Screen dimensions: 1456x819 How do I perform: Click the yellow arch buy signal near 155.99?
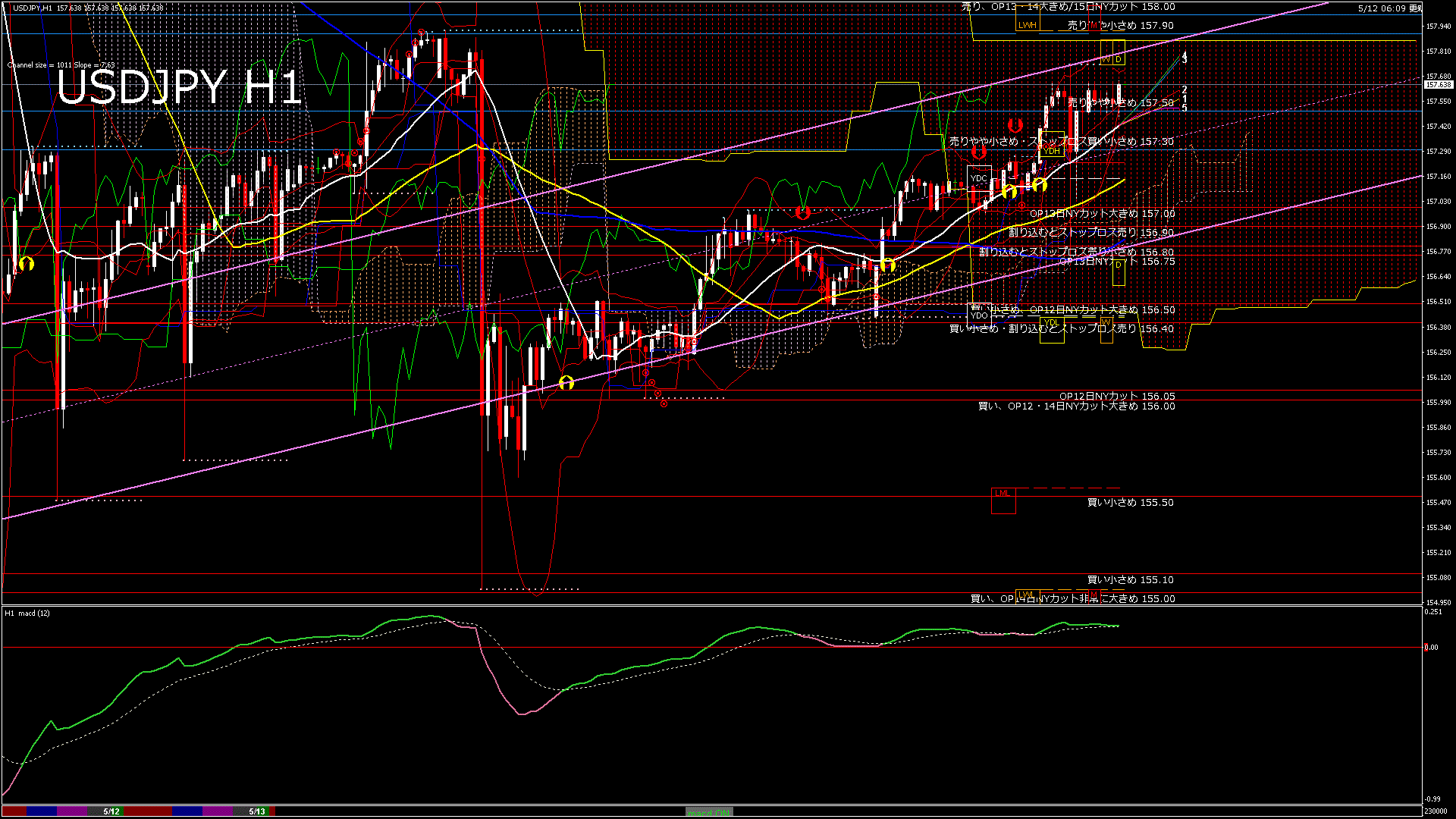tap(566, 383)
